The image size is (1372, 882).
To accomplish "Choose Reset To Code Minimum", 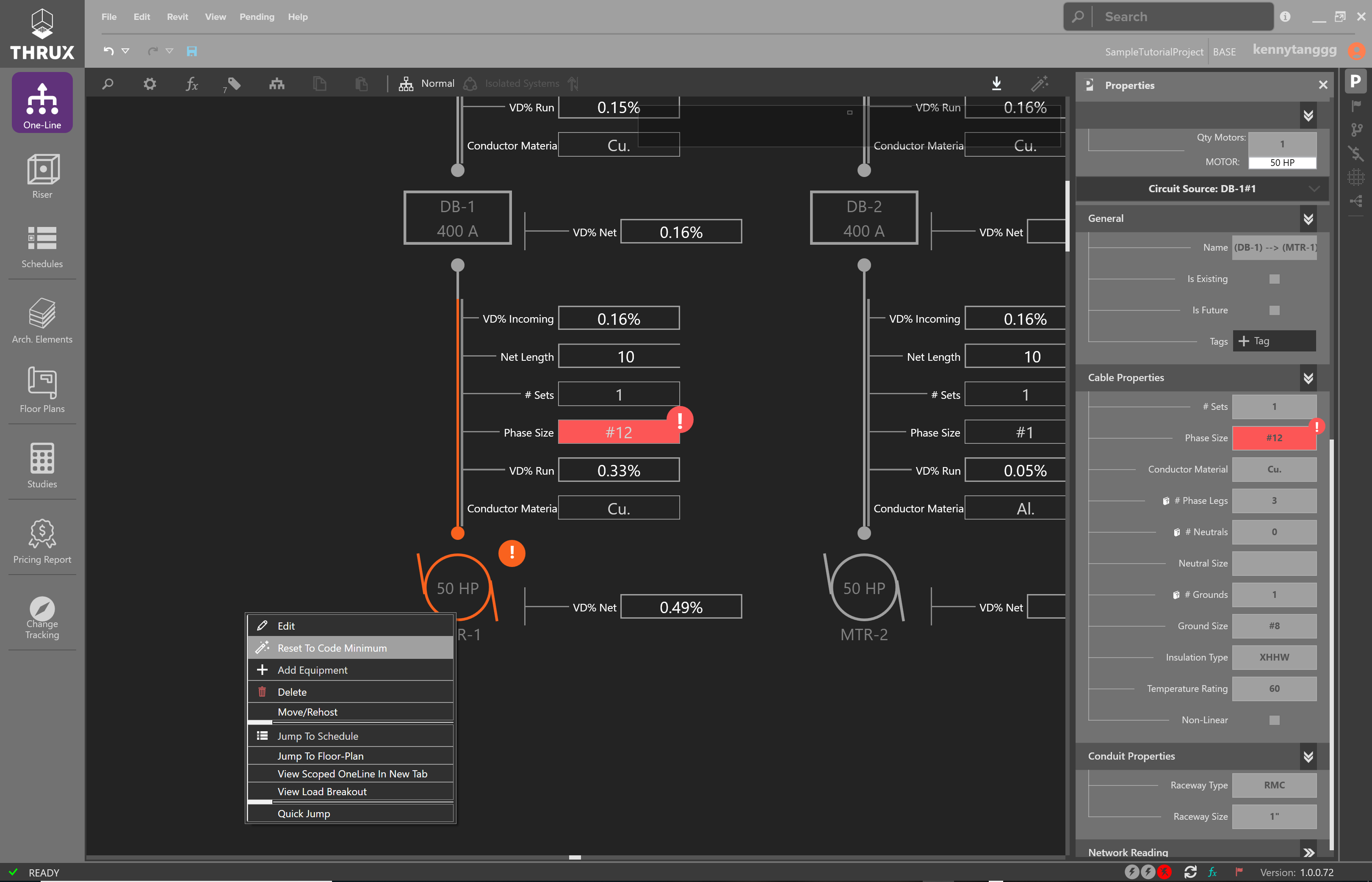I will [x=351, y=648].
